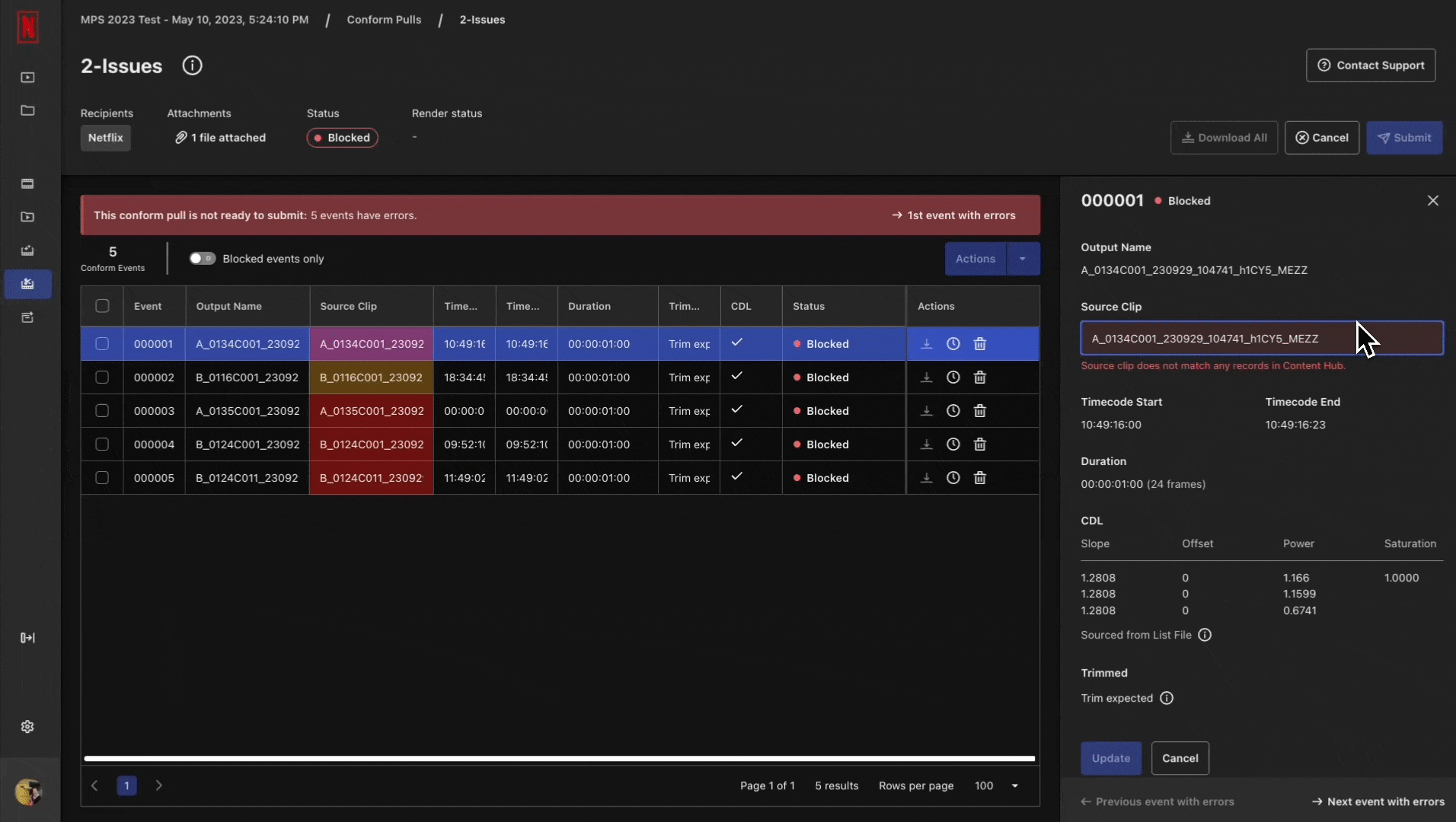Click the Source Clip input field
The width and height of the screenshot is (1456, 822).
(x=1262, y=338)
